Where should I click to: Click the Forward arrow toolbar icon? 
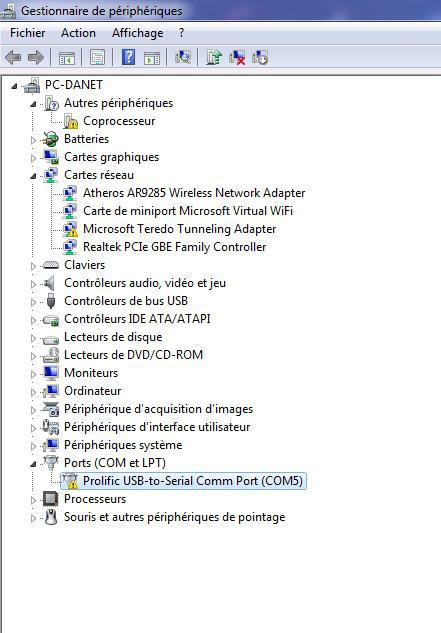tap(36, 57)
